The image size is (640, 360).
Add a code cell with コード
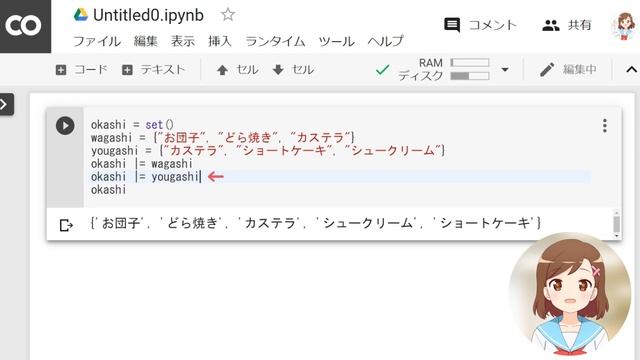(81, 70)
